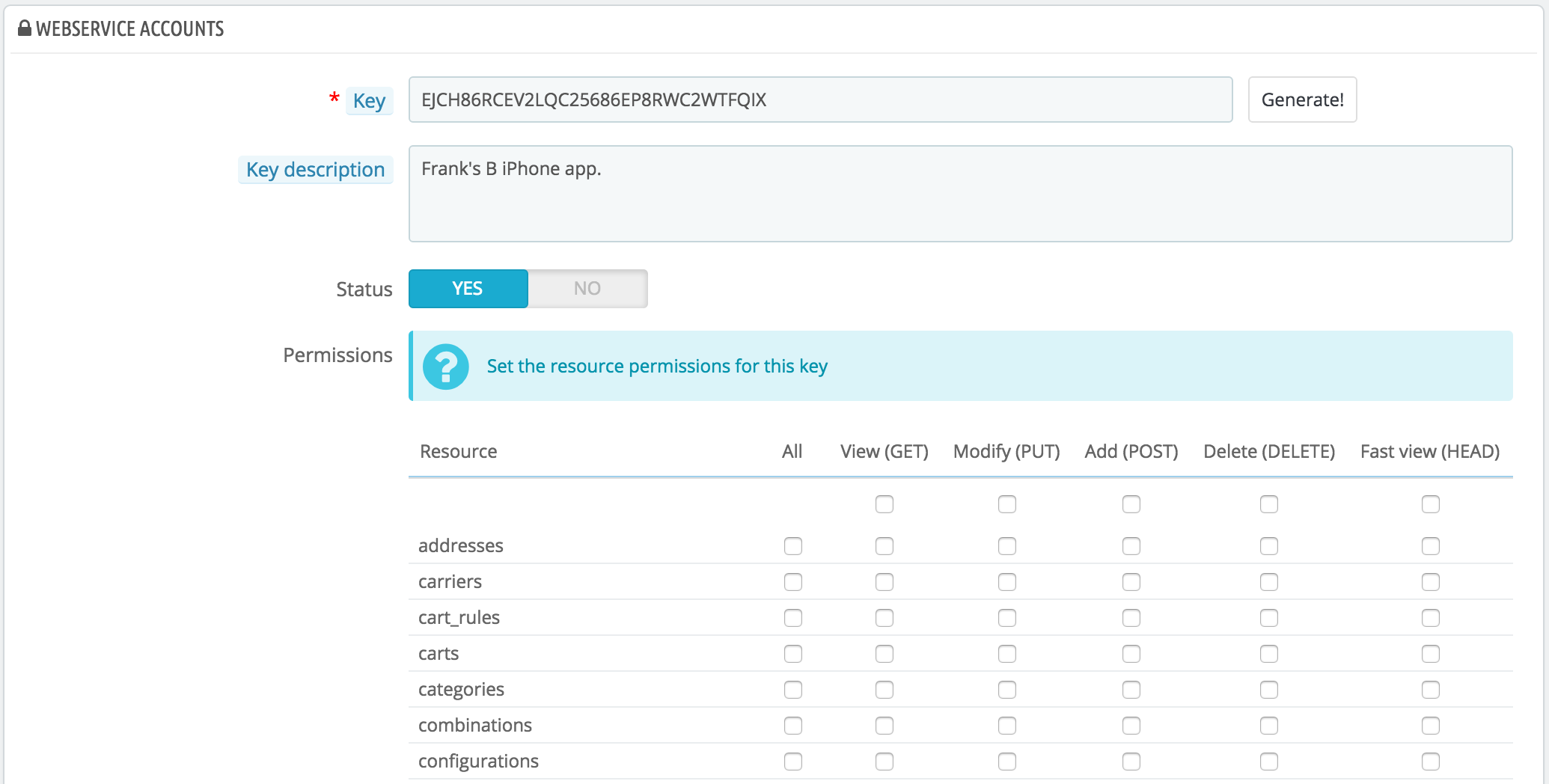Check the Delete (DELETE) column header checkbox
Screen dimensions: 1549x784
tap(1269, 504)
